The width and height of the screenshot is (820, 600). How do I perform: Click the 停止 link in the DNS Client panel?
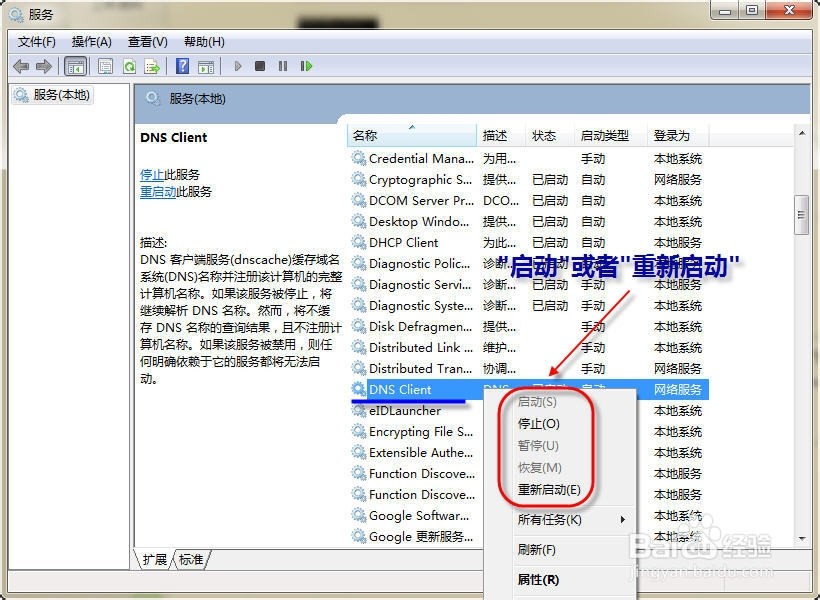152,174
